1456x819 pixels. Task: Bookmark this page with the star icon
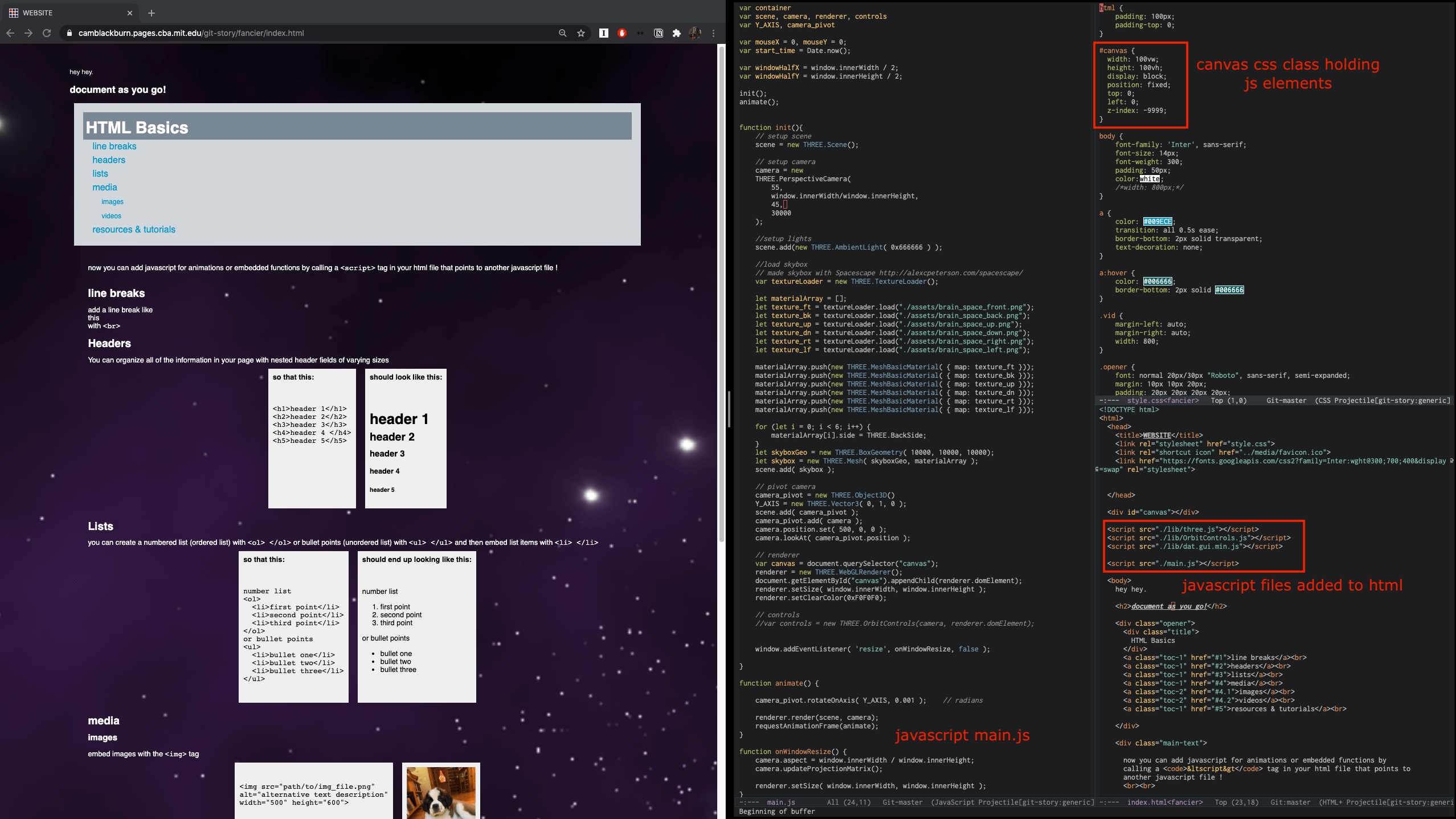click(x=581, y=33)
